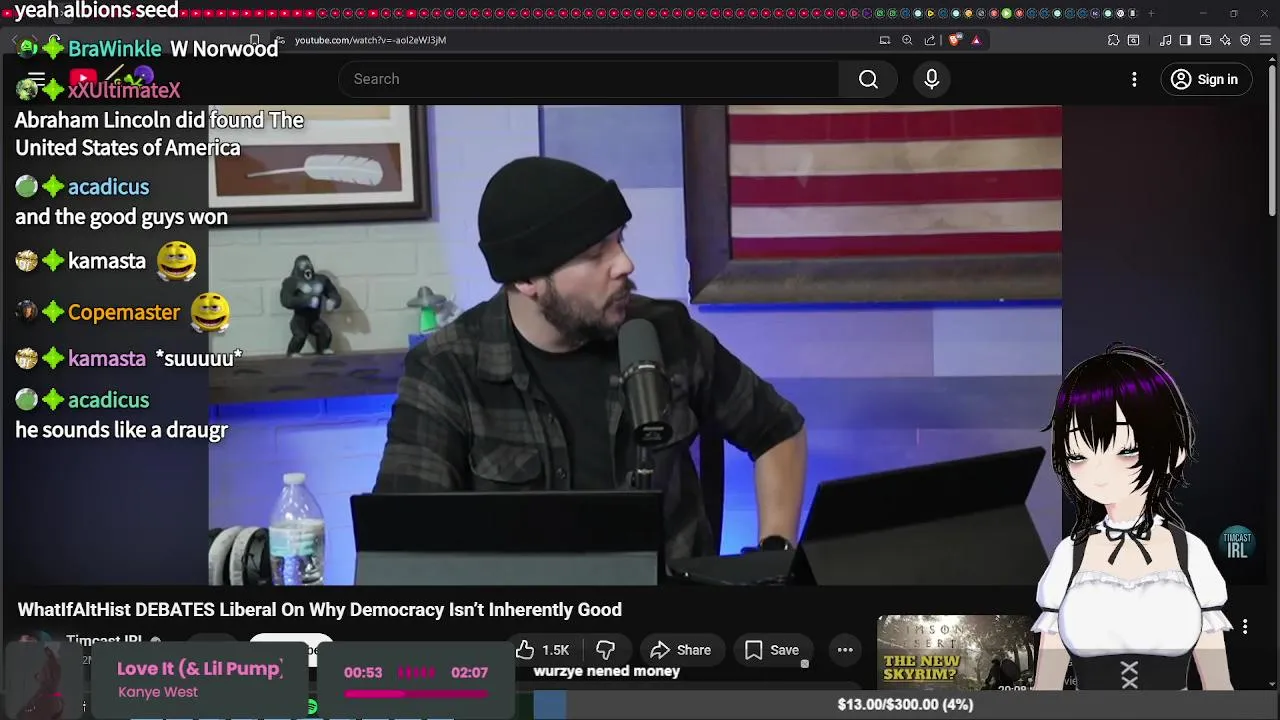Viewport: 1280px width, 720px height.
Task: Open more actions ellipsis beside Save
Action: (845, 650)
